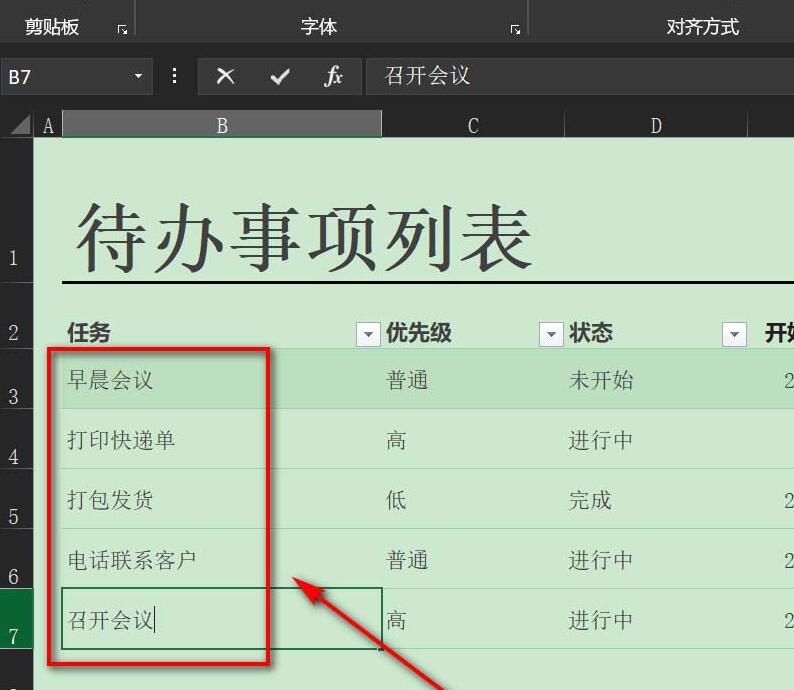Select priority 低 in 打包发货 row
The width and height of the screenshot is (794, 690).
[x=473, y=499]
